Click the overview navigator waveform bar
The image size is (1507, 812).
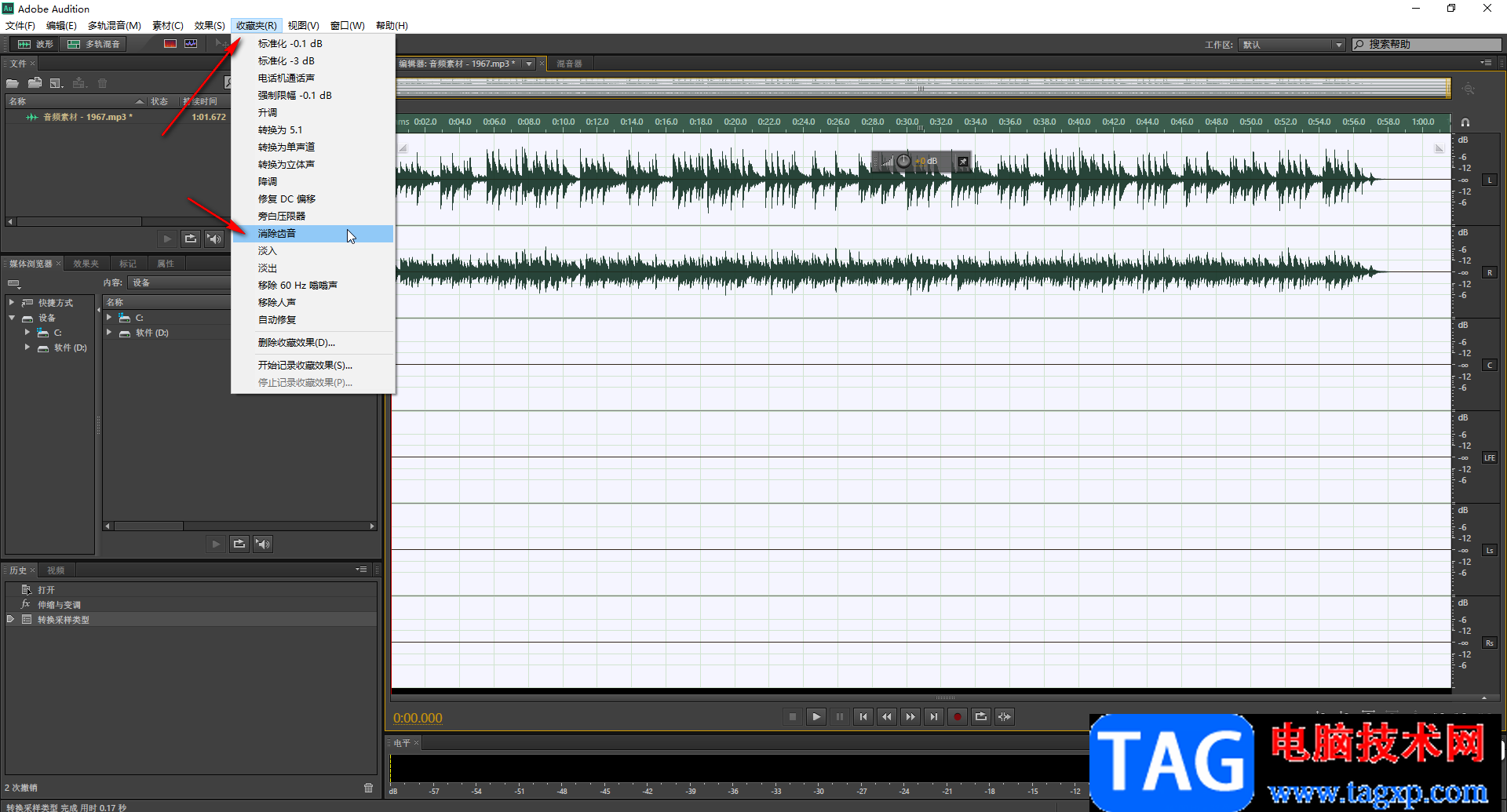922,88
